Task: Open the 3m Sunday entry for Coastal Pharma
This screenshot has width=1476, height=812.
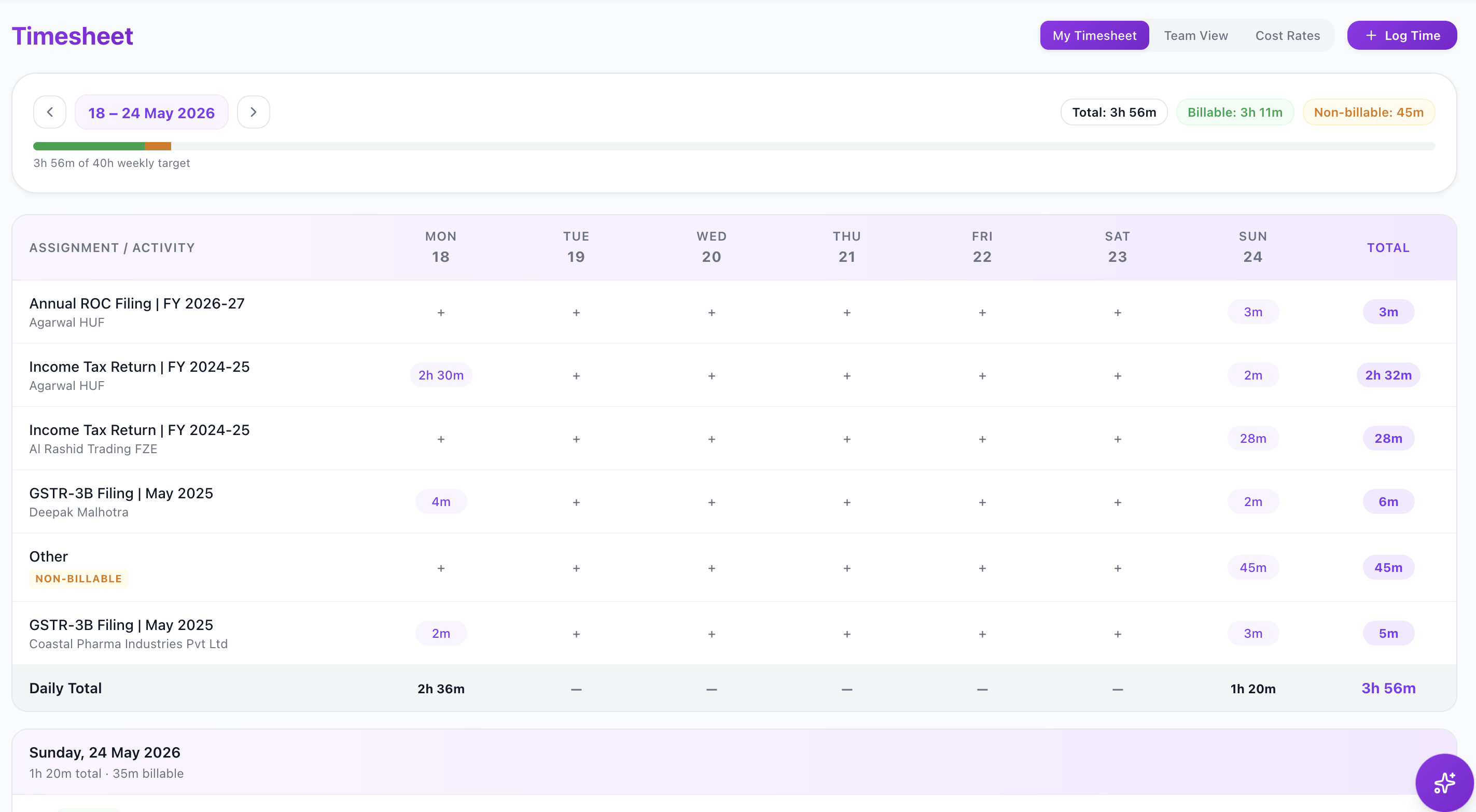Action: pos(1252,633)
